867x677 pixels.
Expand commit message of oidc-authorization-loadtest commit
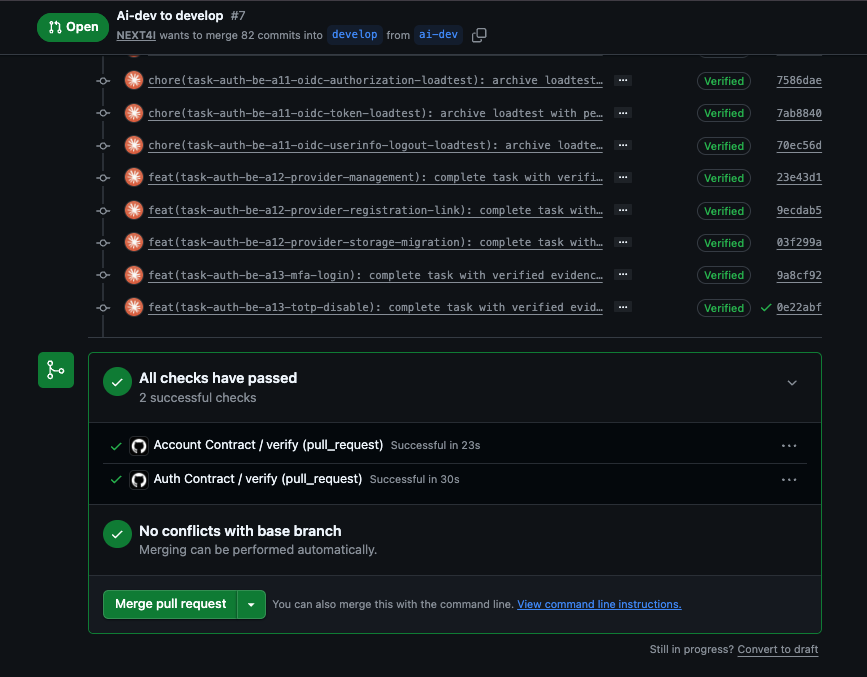(623, 80)
